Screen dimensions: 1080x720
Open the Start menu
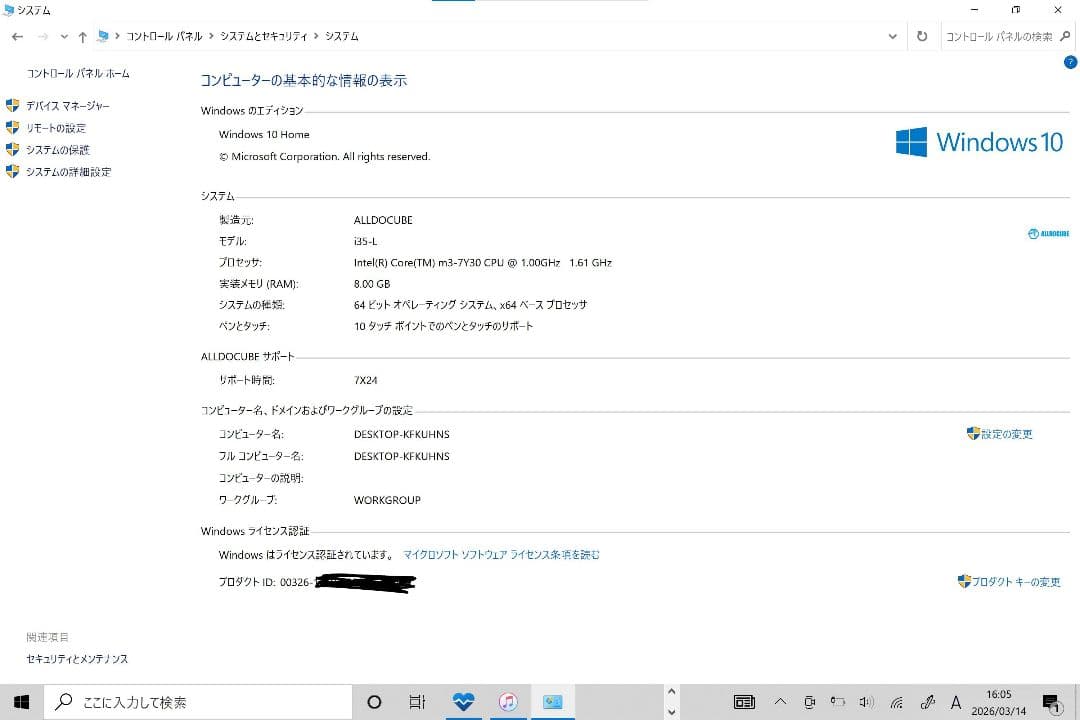(21, 701)
